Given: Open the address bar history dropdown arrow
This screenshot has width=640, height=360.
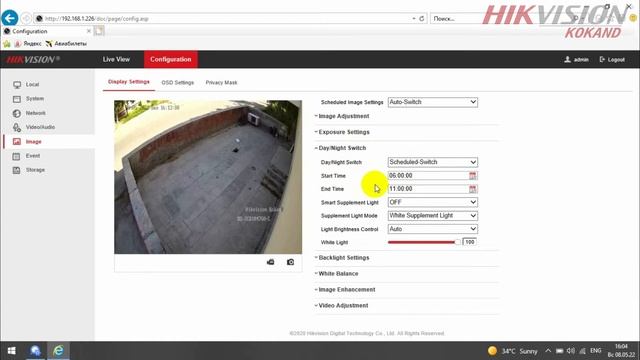Looking at the screenshot, I should [x=413, y=18].
